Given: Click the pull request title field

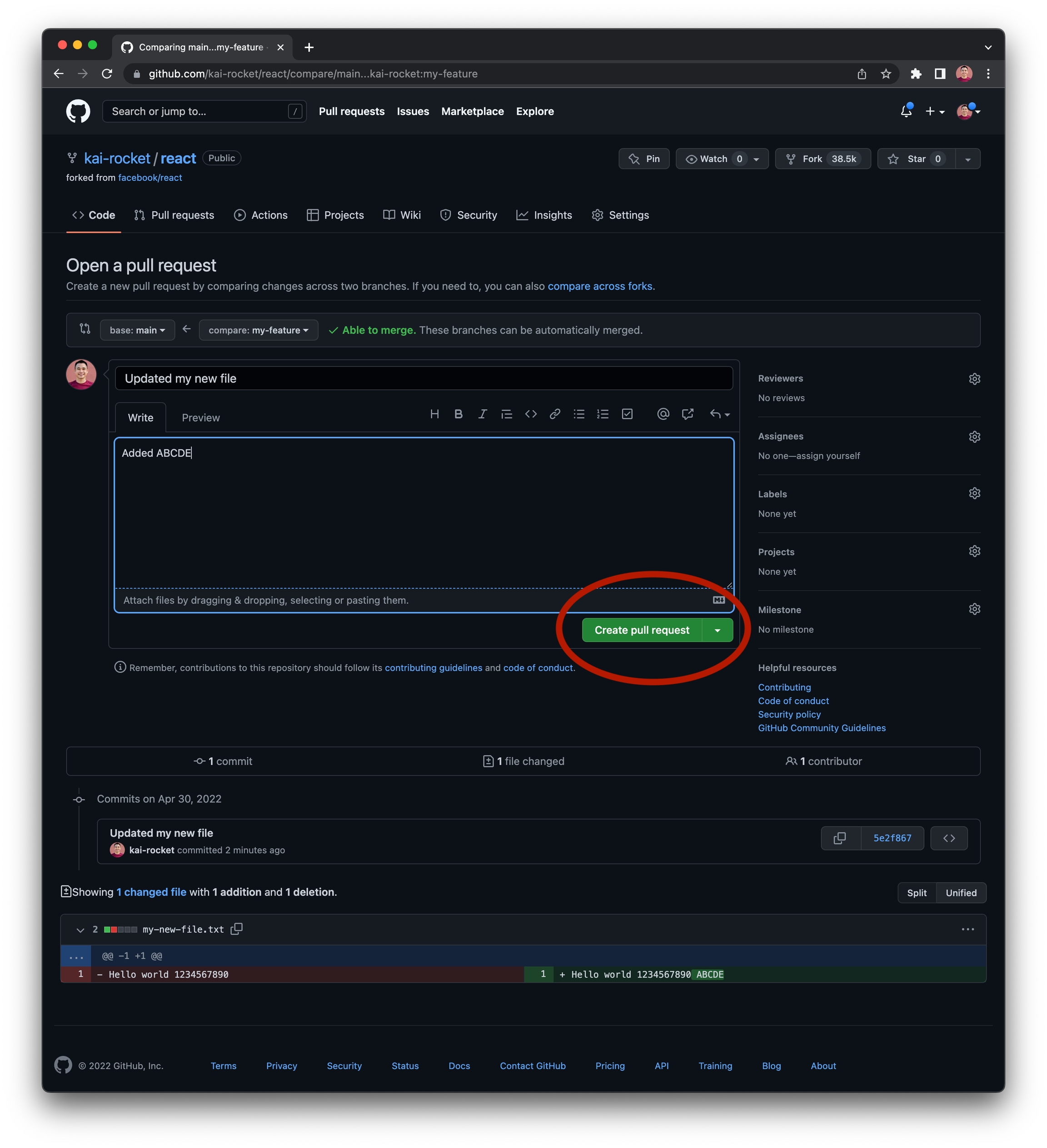Looking at the screenshot, I should click(423, 379).
